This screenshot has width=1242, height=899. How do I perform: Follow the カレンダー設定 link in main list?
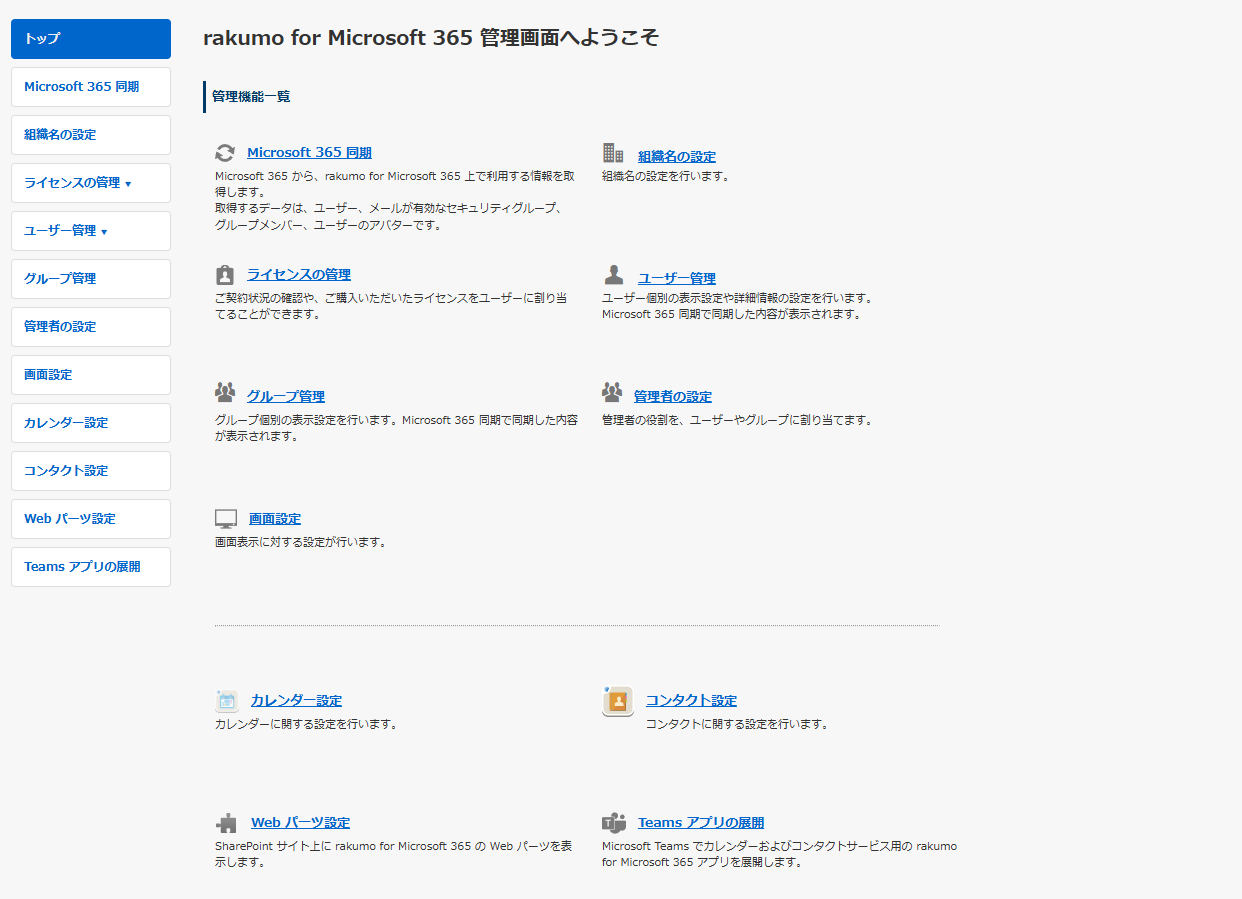(x=296, y=700)
